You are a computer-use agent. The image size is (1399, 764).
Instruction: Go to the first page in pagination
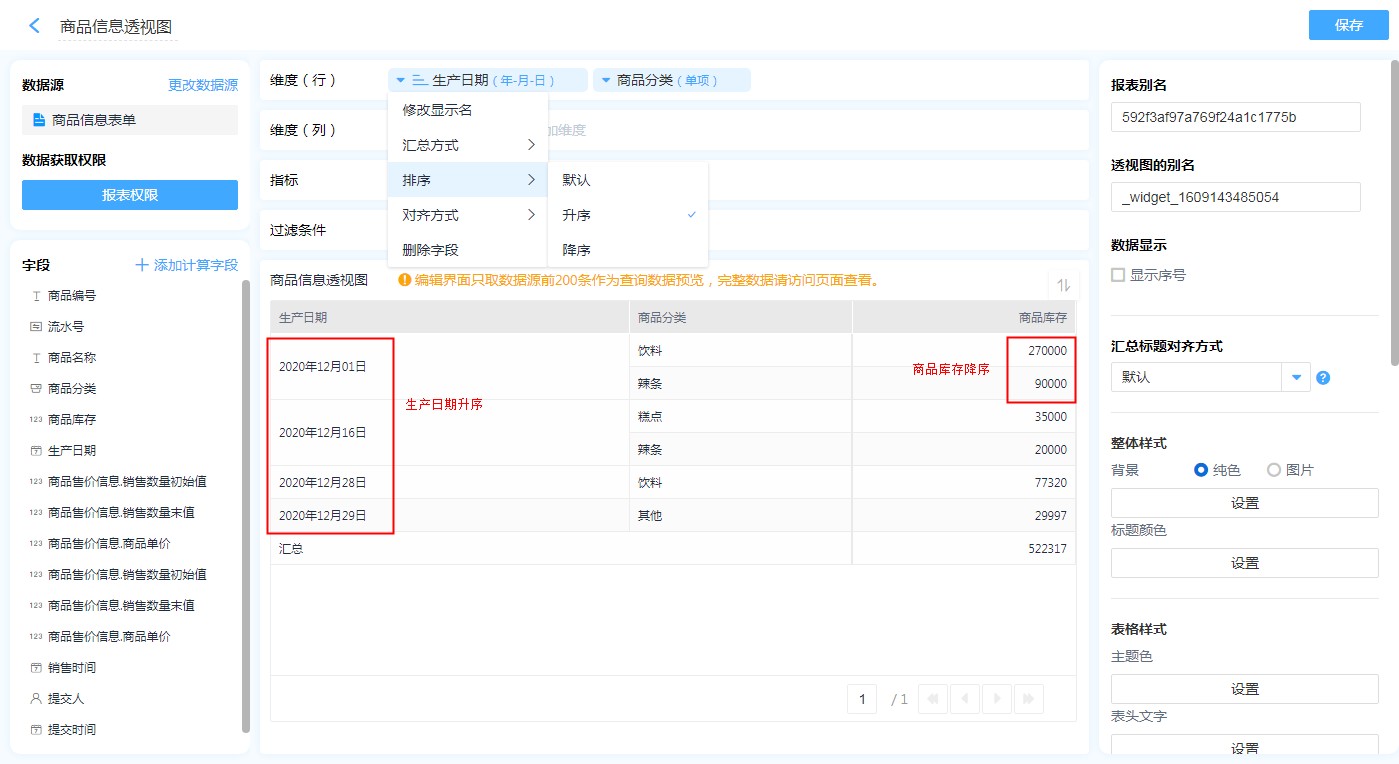[x=932, y=699]
